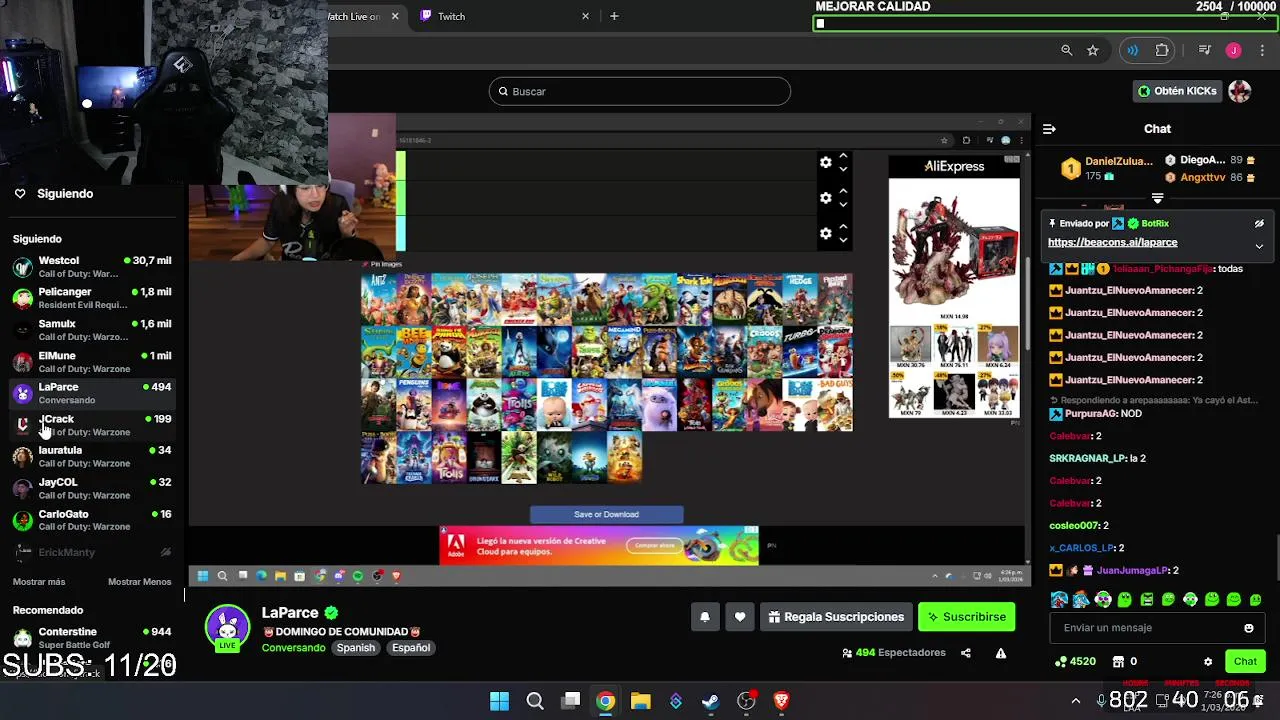
Task: Click the Español tag
Action: tap(411, 648)
